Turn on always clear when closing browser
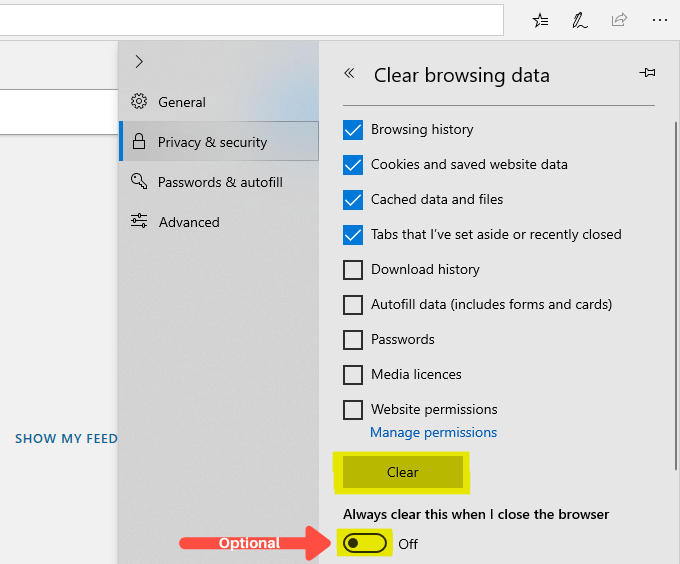The width and height of the screenshot is (680, 564). 364,543
